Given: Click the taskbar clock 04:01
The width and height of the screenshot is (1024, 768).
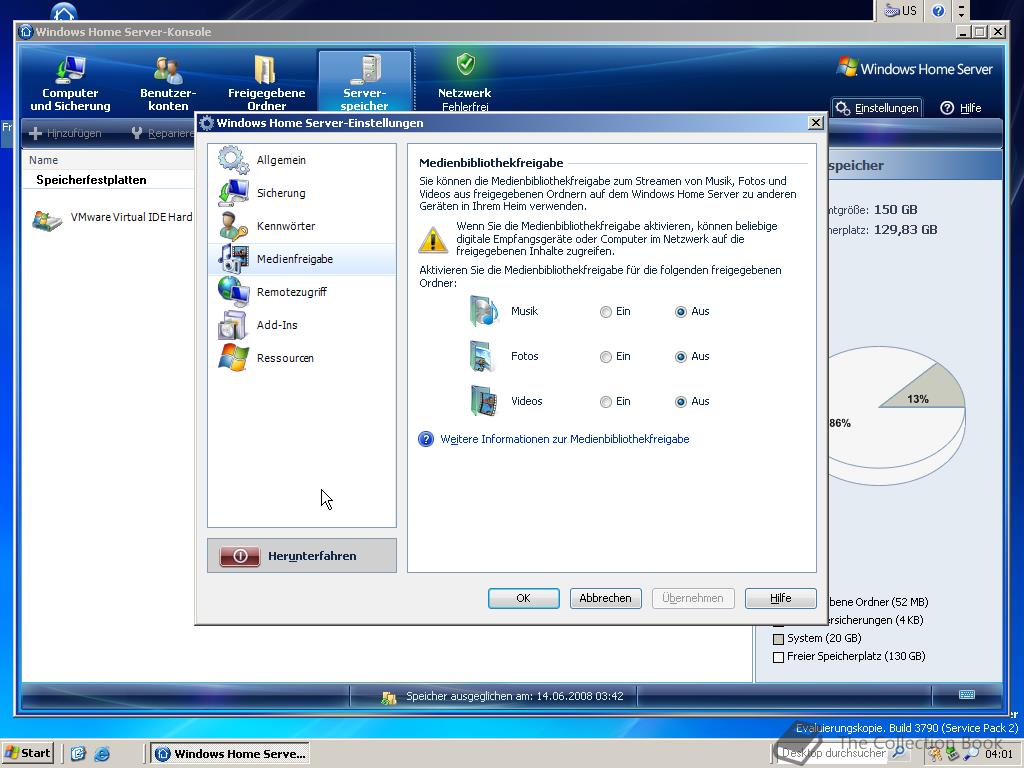Looking at the screenshot, I should pos(999,754).
